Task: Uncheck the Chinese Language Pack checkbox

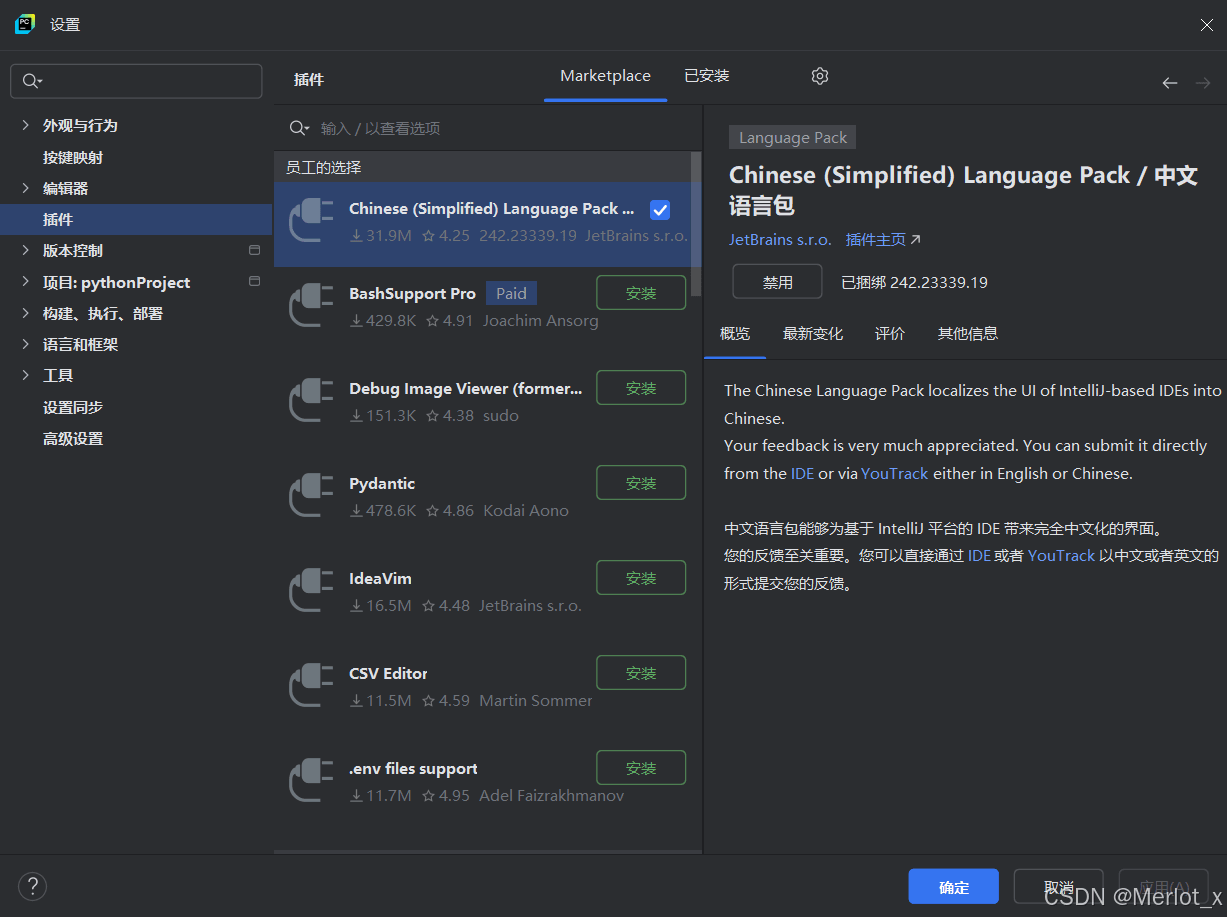Action: (660, 210)
